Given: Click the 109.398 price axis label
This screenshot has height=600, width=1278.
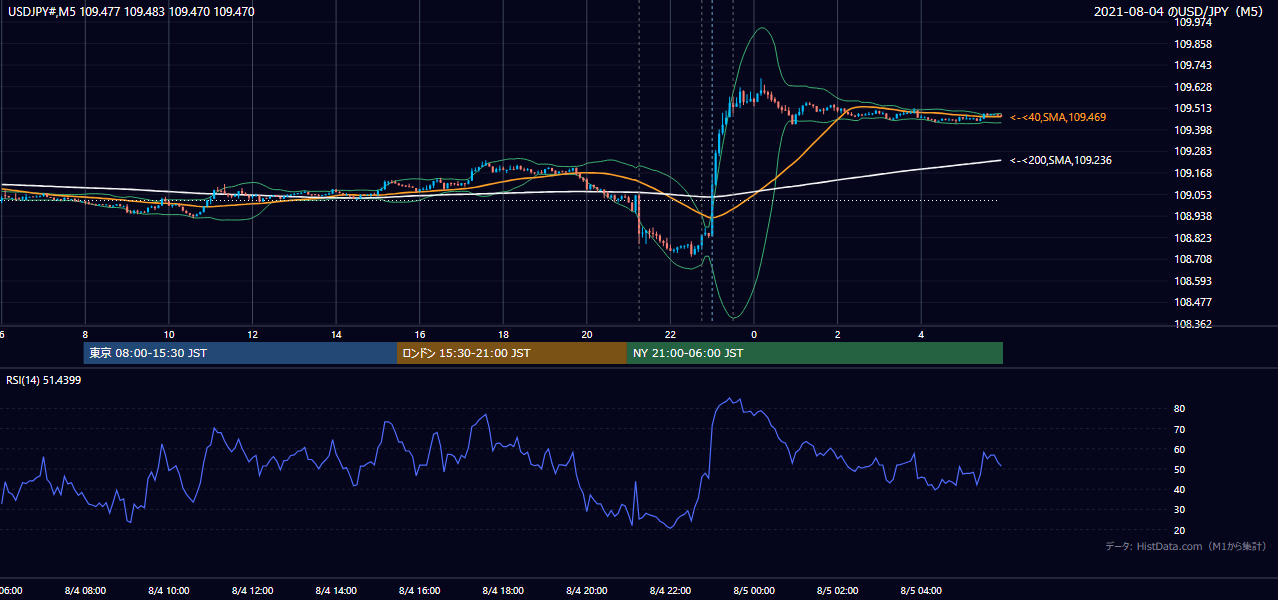Looking at the screenshot, I should [x=1193, y=130].
